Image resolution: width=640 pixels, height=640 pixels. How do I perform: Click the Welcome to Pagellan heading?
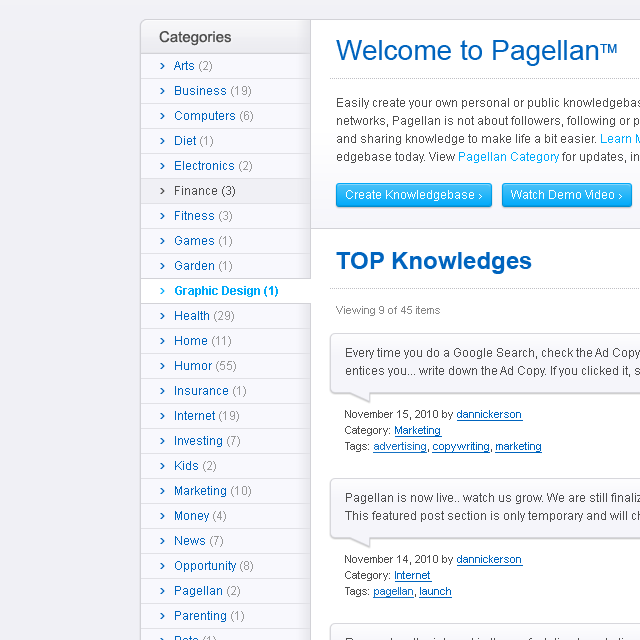coord(476,51)
